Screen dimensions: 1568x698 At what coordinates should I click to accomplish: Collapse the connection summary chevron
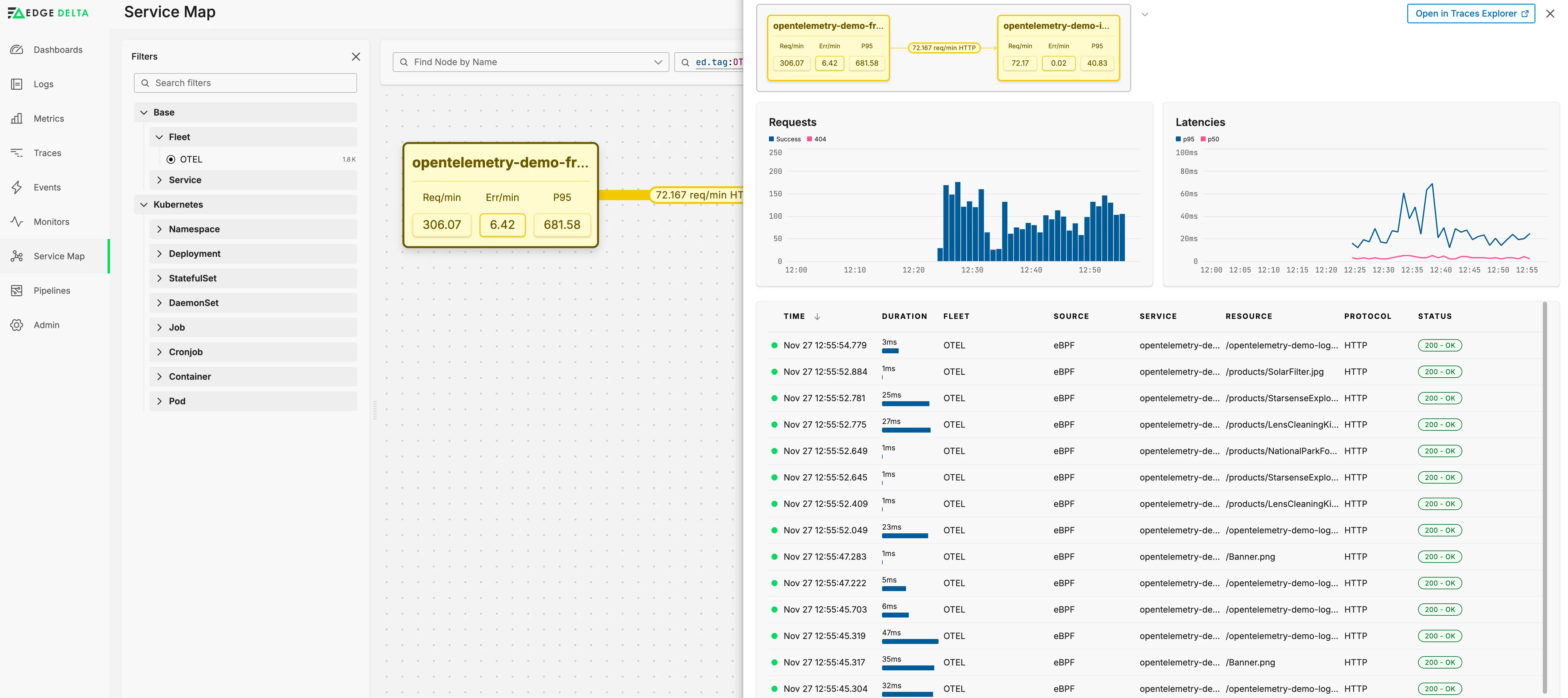1145,15
